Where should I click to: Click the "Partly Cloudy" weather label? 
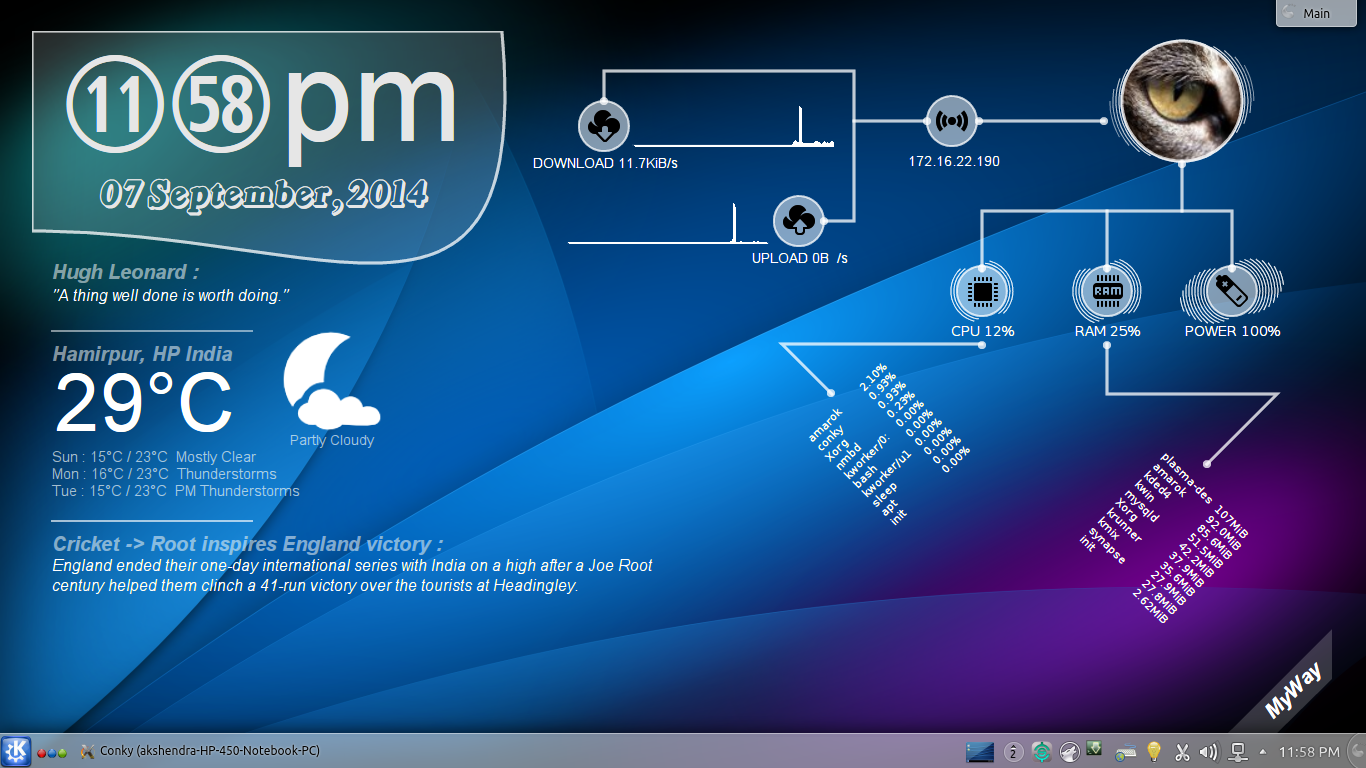click(x=332, y=440)
